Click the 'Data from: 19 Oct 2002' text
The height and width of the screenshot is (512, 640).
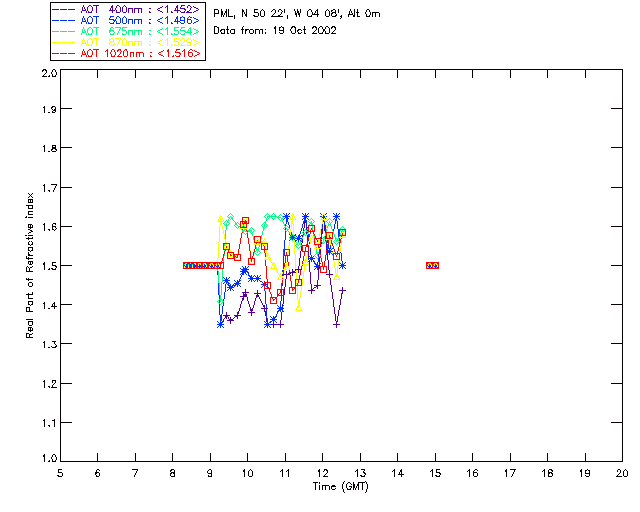click(x=275, y=31)
